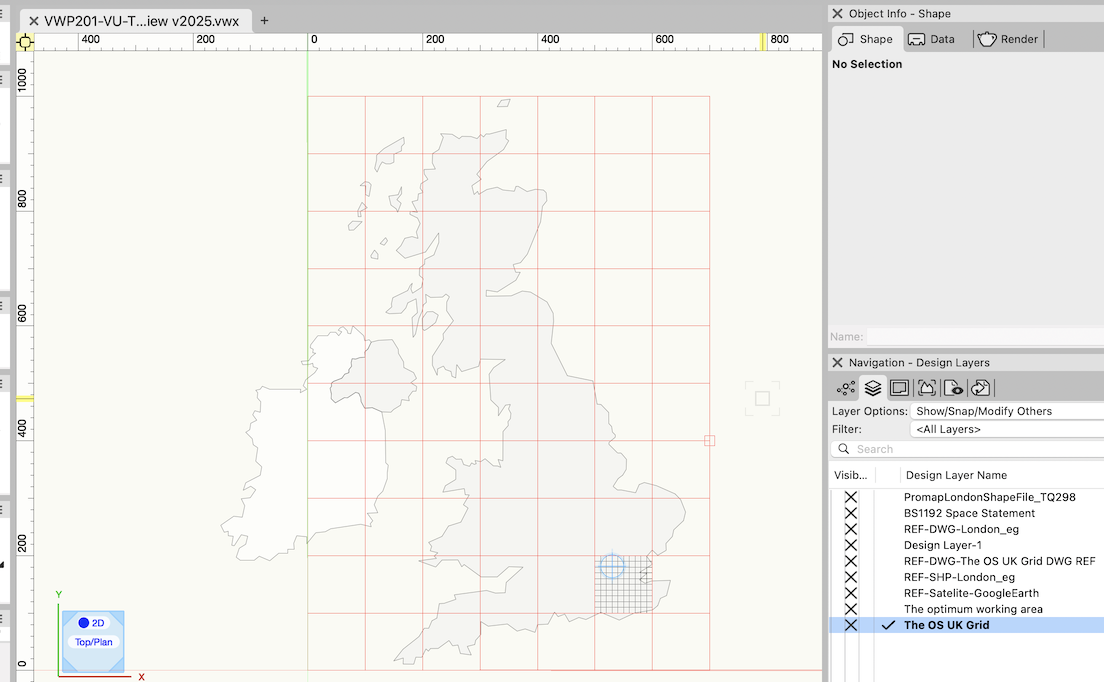Open the Filter <All Layers> dropdown

click(x=1007, y=429)
